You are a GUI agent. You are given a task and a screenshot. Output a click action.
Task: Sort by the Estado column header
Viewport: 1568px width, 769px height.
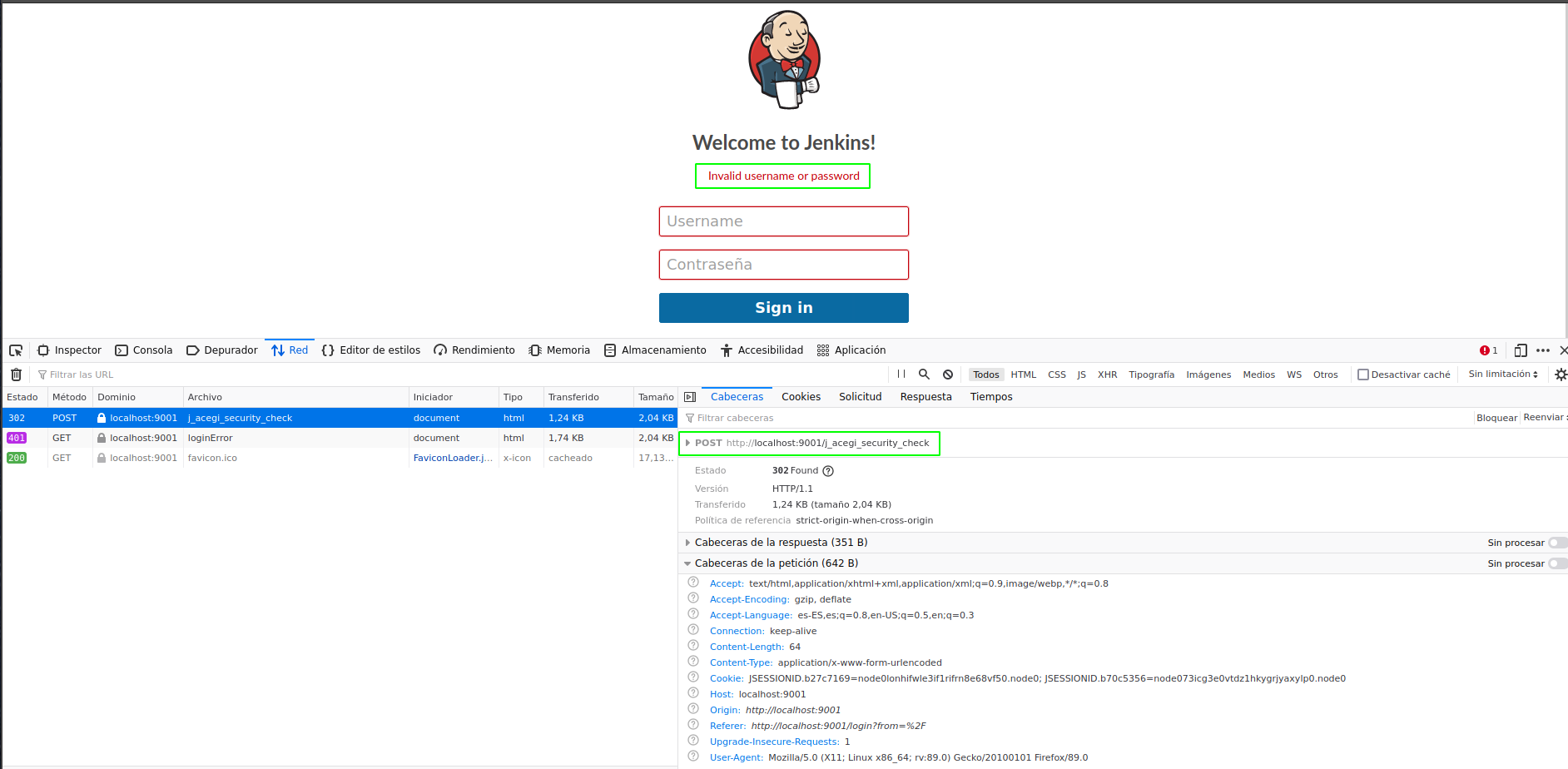click(25, 397)
